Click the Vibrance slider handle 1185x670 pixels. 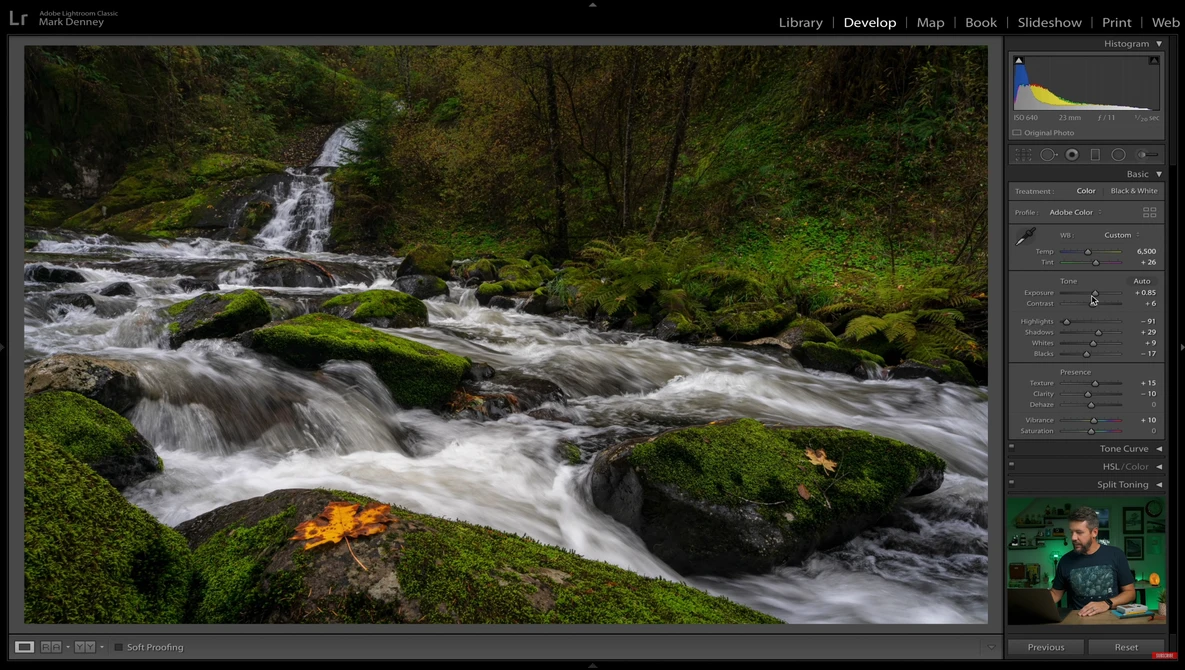coord(1094,420)
